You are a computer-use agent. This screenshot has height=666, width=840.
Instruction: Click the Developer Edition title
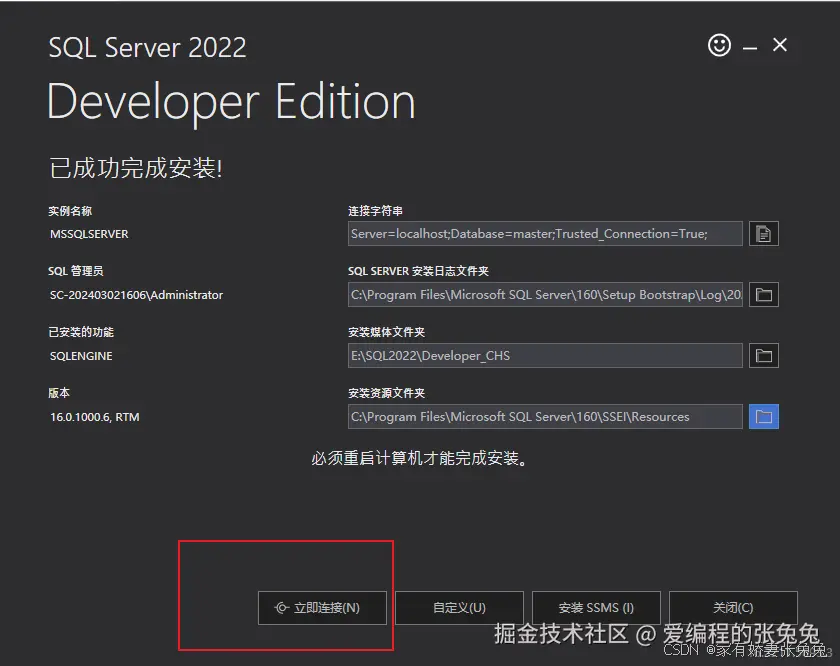[x=231, y=103]
